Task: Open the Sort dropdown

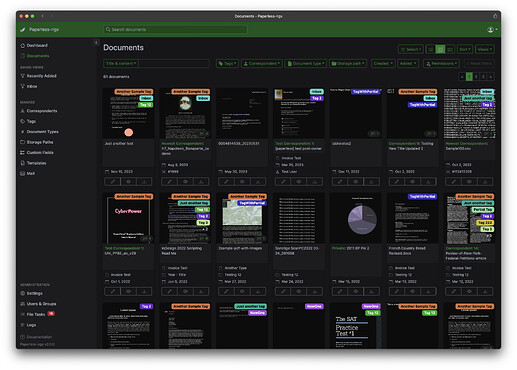Action: pos(465,50)
